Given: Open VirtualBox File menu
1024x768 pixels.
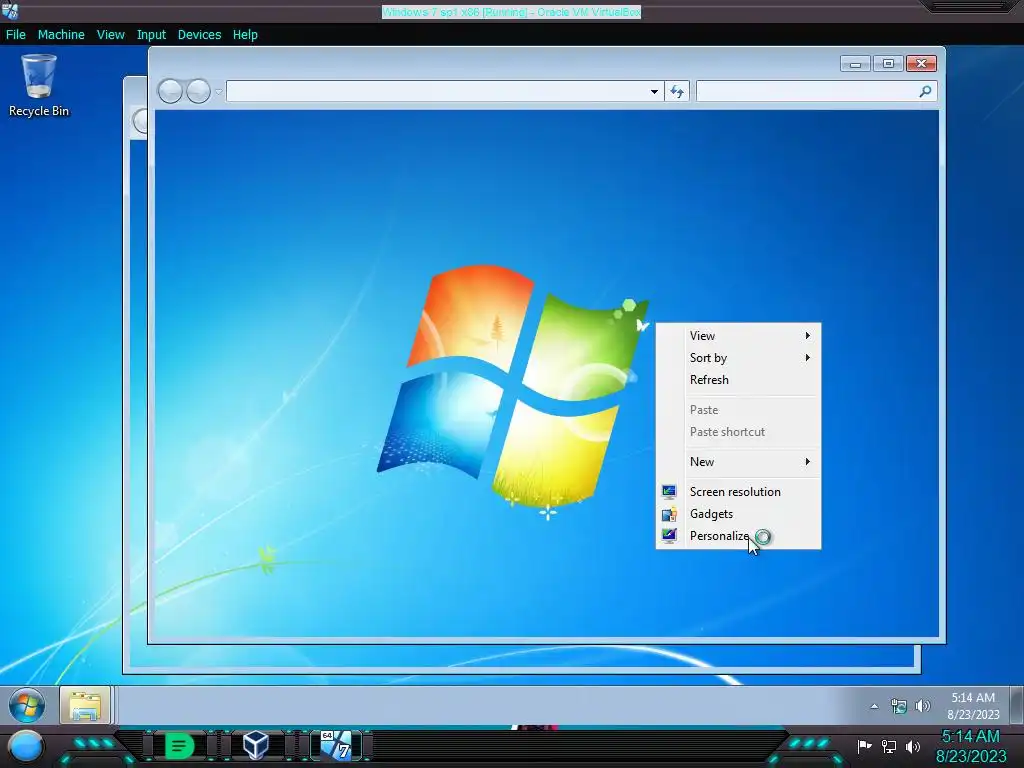Looking at the screenshot, I should [16, 35].
